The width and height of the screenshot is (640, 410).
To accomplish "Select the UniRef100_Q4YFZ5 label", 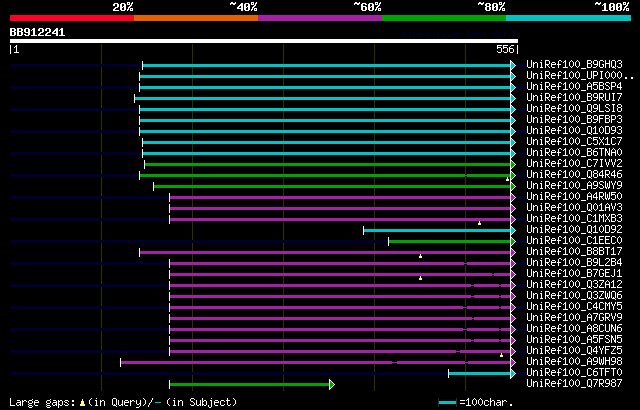I will [574, 351].
